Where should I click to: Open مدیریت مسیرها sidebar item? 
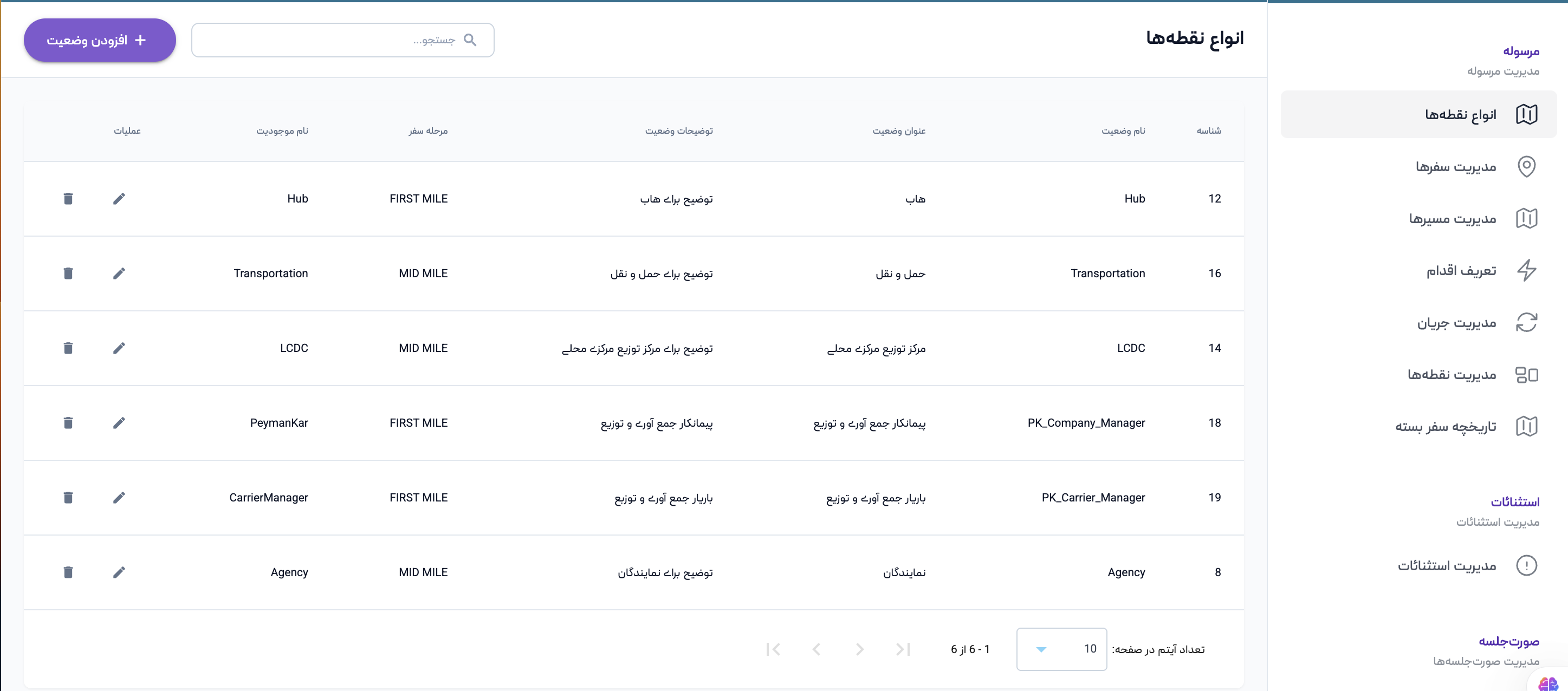click(x=1453, y=218)
